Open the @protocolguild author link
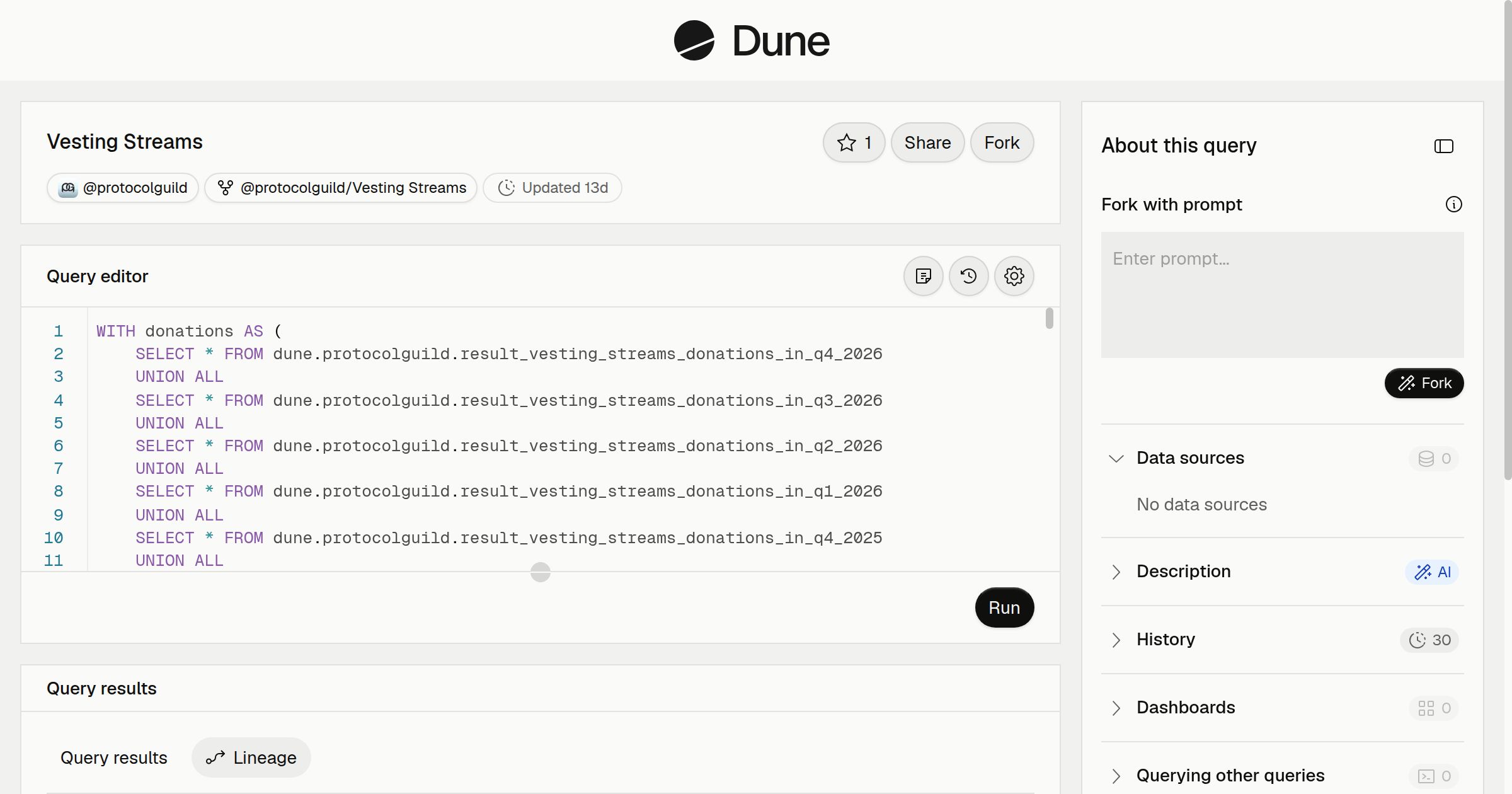The width and height of the screenshot is (1512, 794). [x=123, y=188]
